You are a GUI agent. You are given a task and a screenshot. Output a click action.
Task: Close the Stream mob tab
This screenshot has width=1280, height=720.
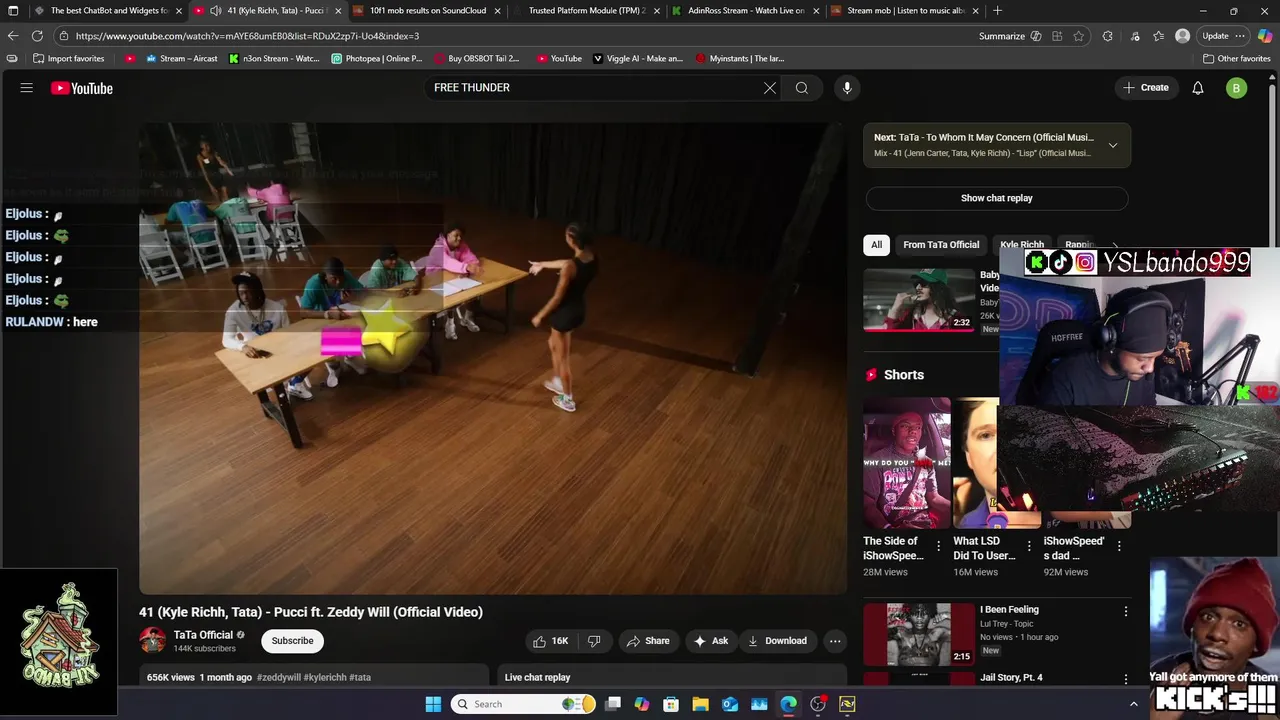(974, 11)
